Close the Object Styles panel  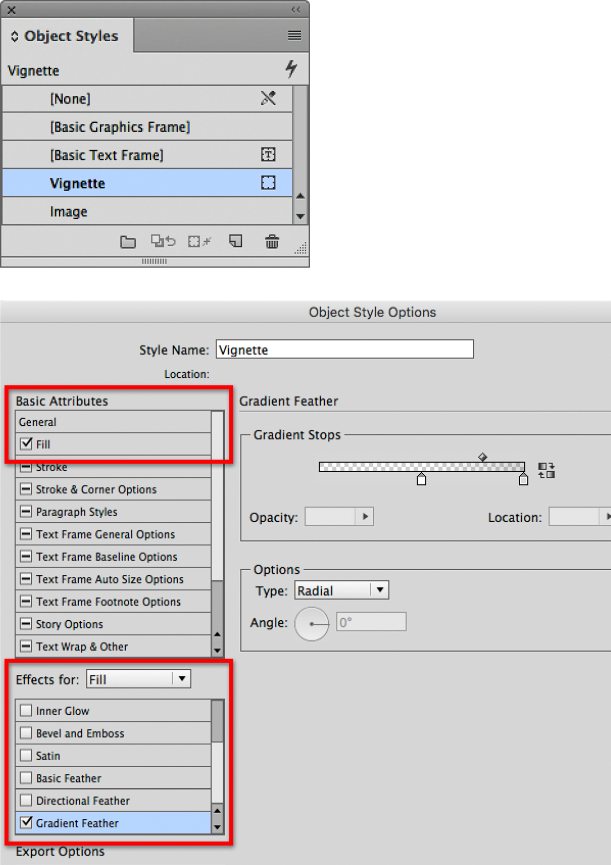(12, 8)
